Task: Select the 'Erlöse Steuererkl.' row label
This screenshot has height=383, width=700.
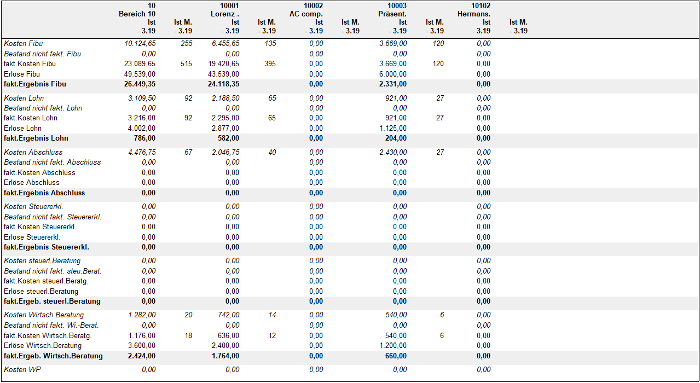Action: 32,237
